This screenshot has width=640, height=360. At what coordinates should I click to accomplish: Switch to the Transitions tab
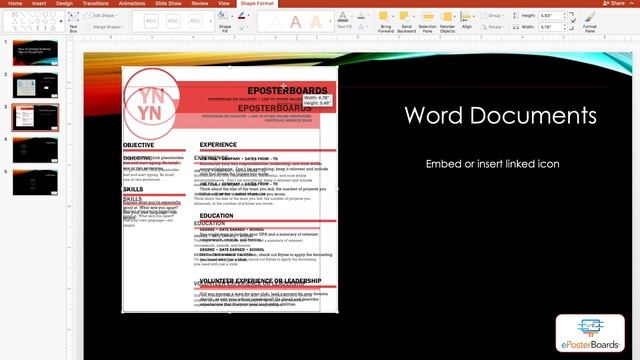[96, 3]
